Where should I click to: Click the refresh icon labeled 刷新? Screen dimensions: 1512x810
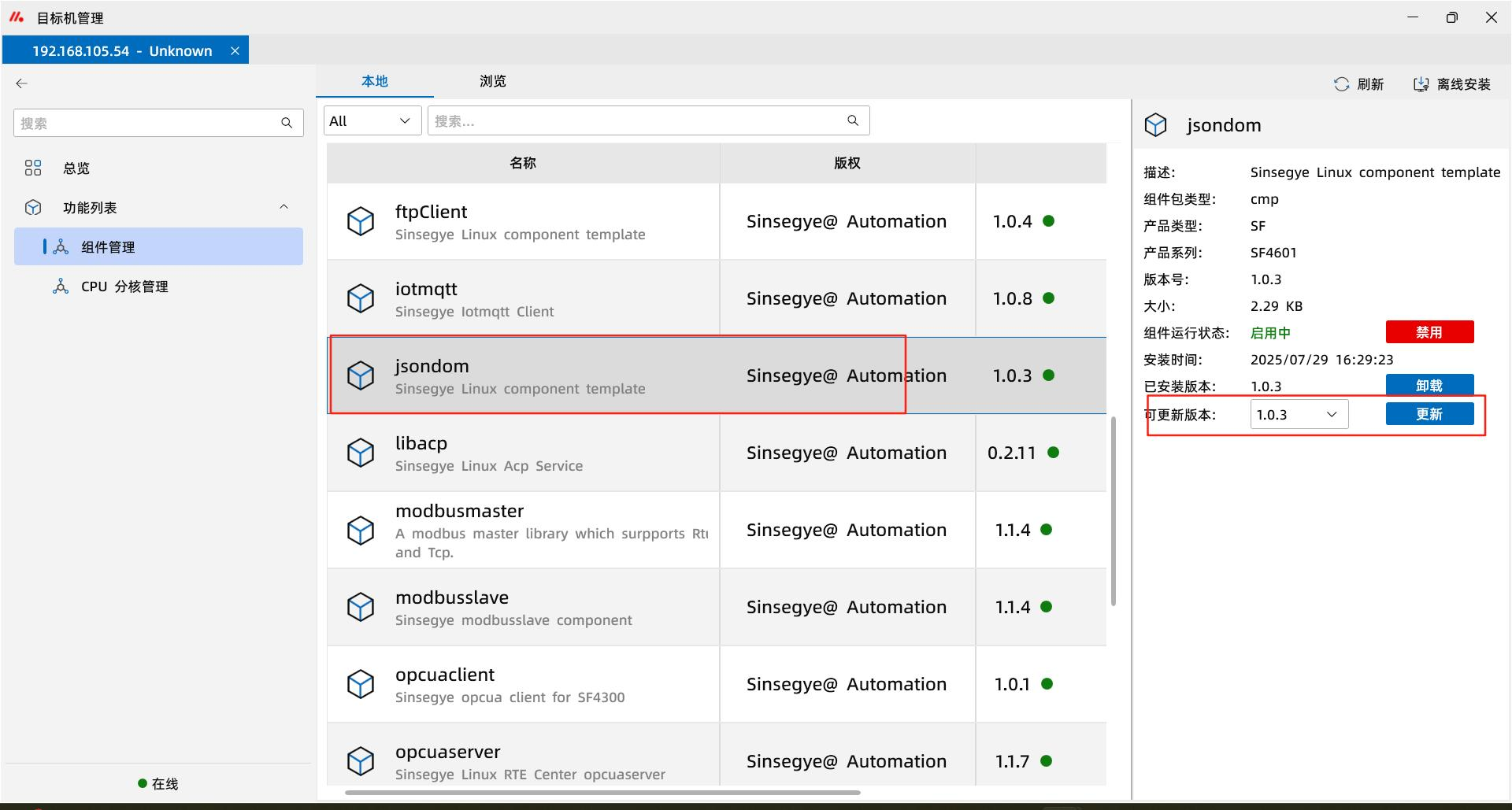click(1341, 84)
